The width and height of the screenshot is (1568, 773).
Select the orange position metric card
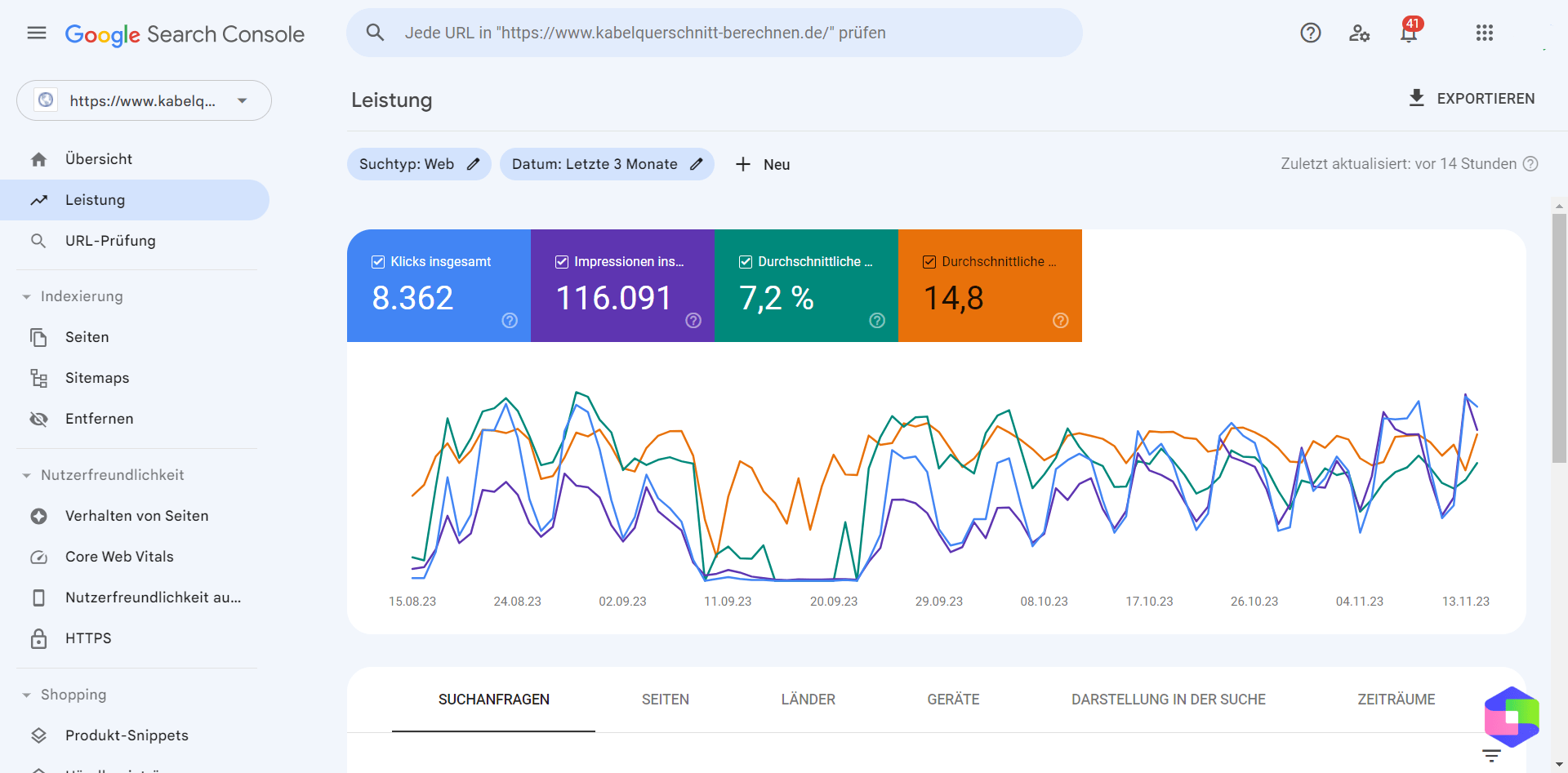pyautogui.click(x=990, y=286)
